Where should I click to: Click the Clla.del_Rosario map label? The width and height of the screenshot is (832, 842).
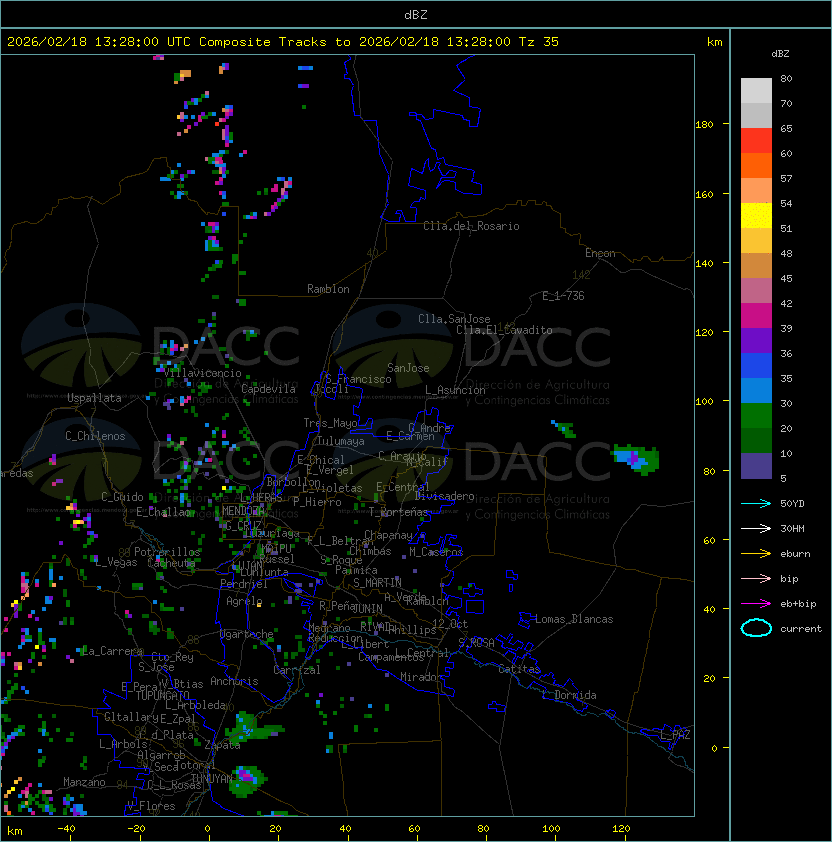[471, 226]
